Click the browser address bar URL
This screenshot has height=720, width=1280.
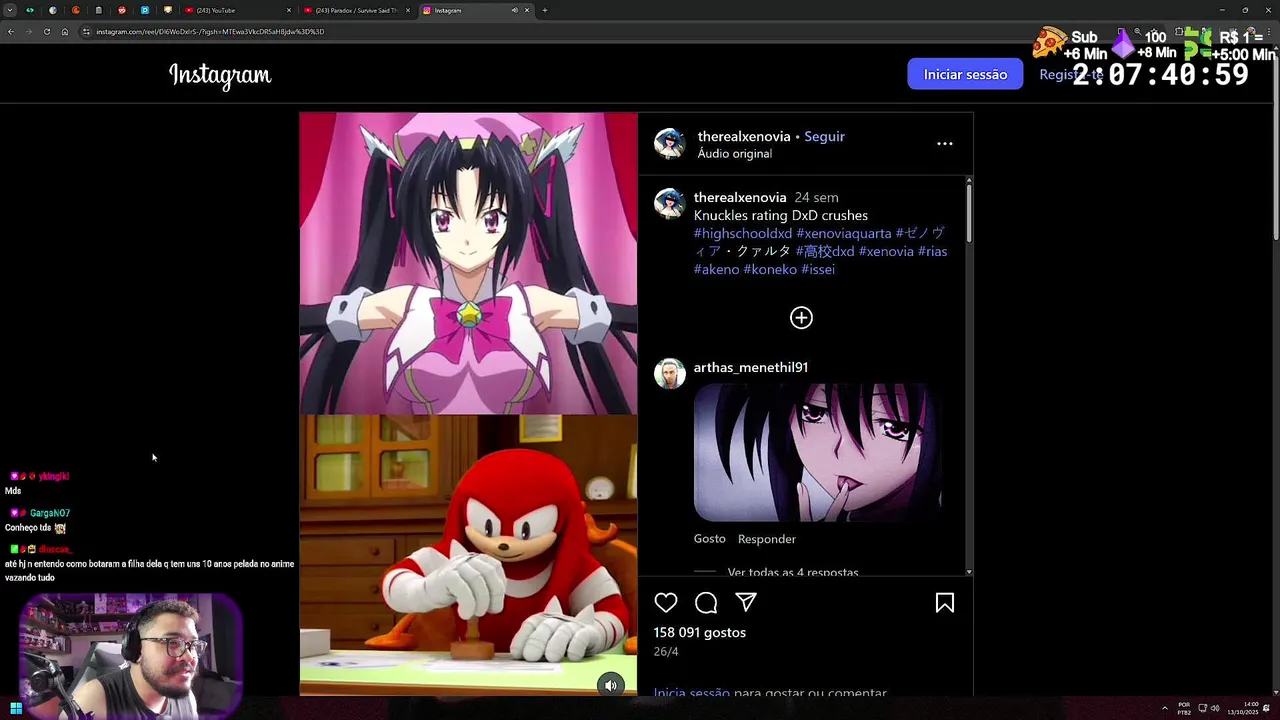click(x=210, y=32)
